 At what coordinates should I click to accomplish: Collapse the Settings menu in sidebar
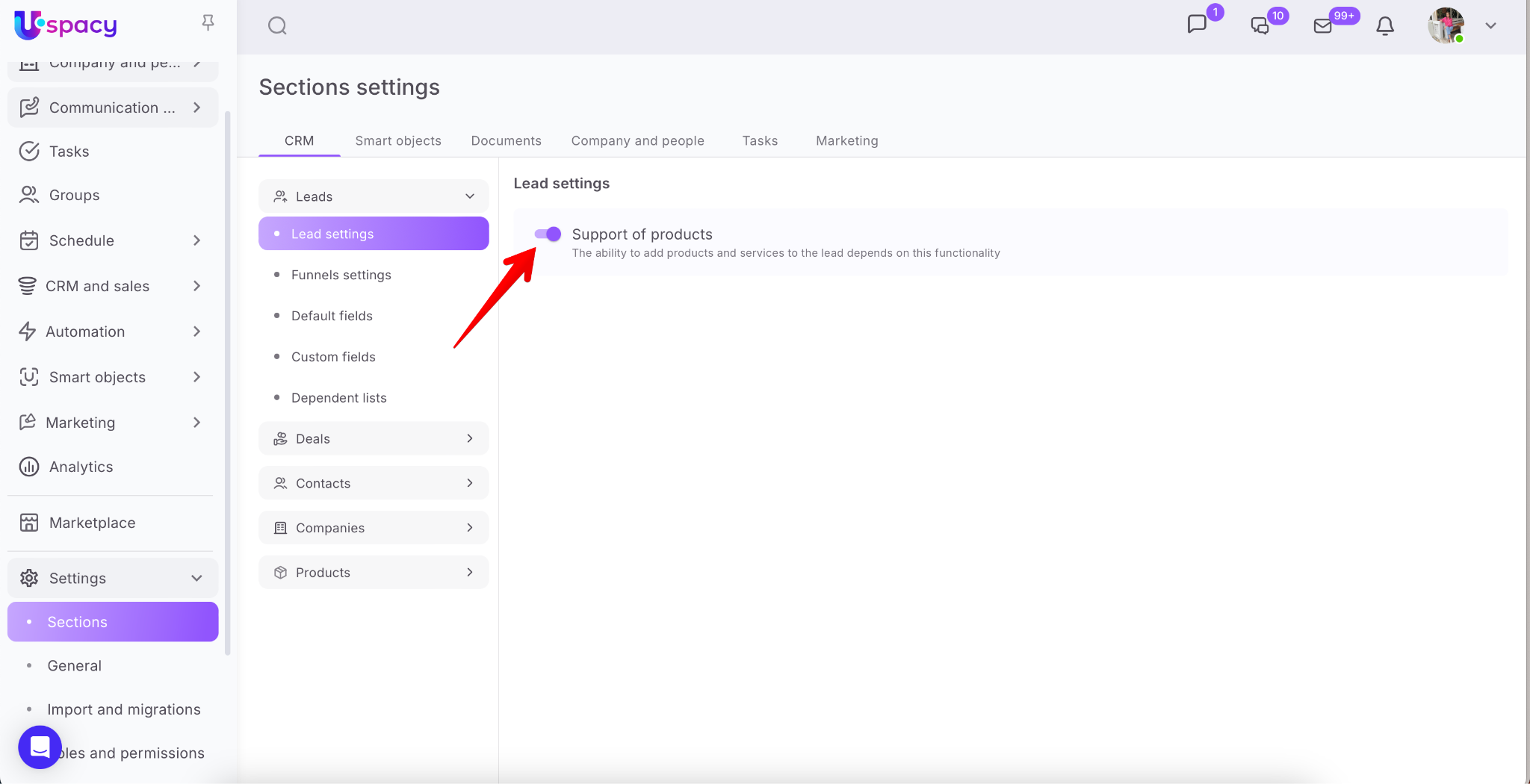pyautogui.click(x=196, y=579)
